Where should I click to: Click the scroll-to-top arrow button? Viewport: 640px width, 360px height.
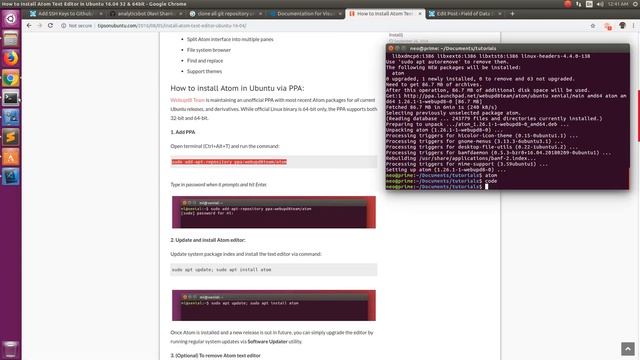628,349
